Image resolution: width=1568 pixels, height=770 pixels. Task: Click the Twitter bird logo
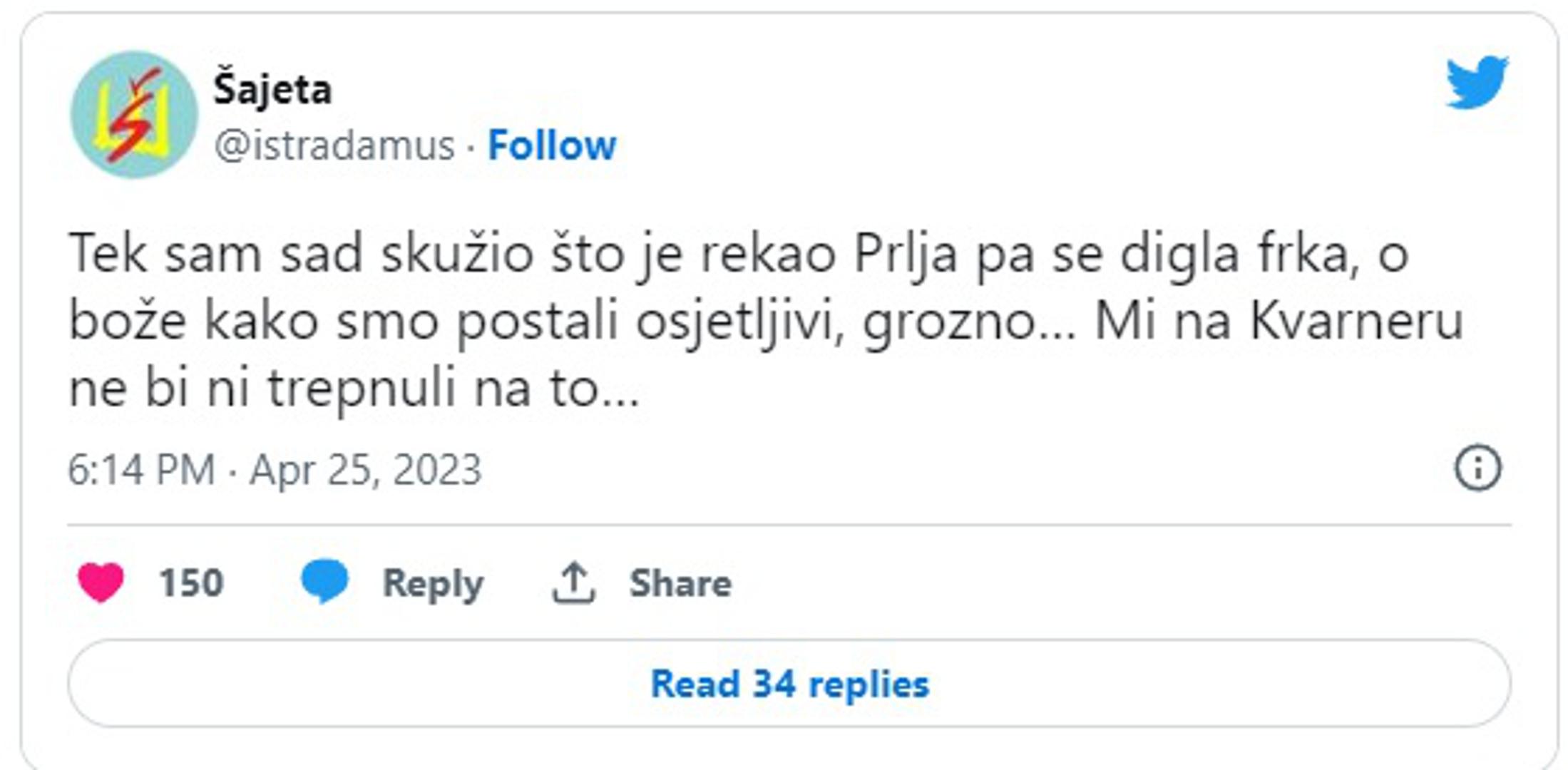[1476, 83]
